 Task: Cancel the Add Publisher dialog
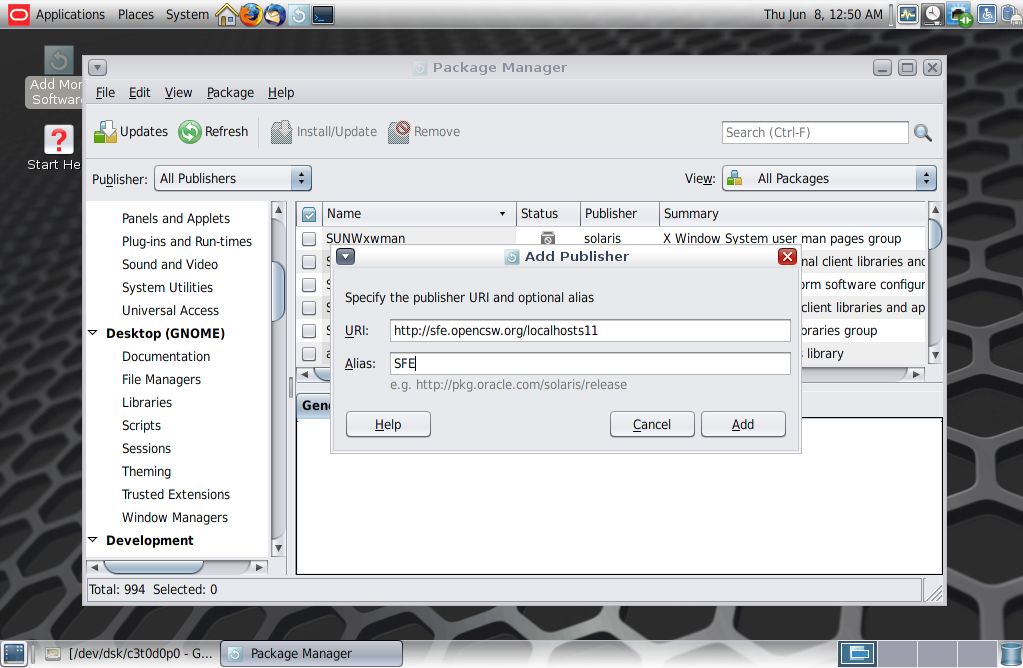652,424
